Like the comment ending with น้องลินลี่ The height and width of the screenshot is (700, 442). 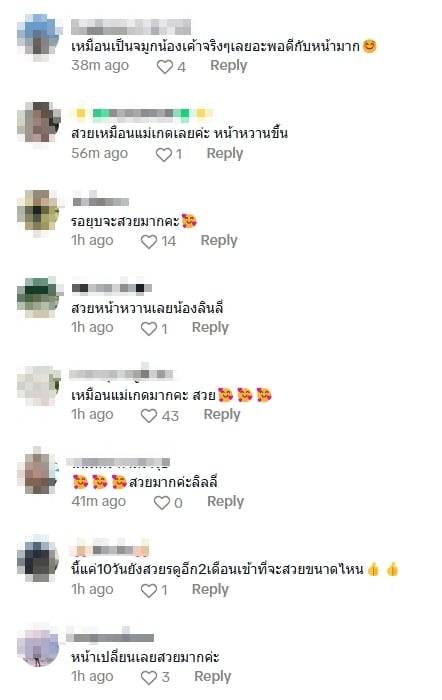149,329
